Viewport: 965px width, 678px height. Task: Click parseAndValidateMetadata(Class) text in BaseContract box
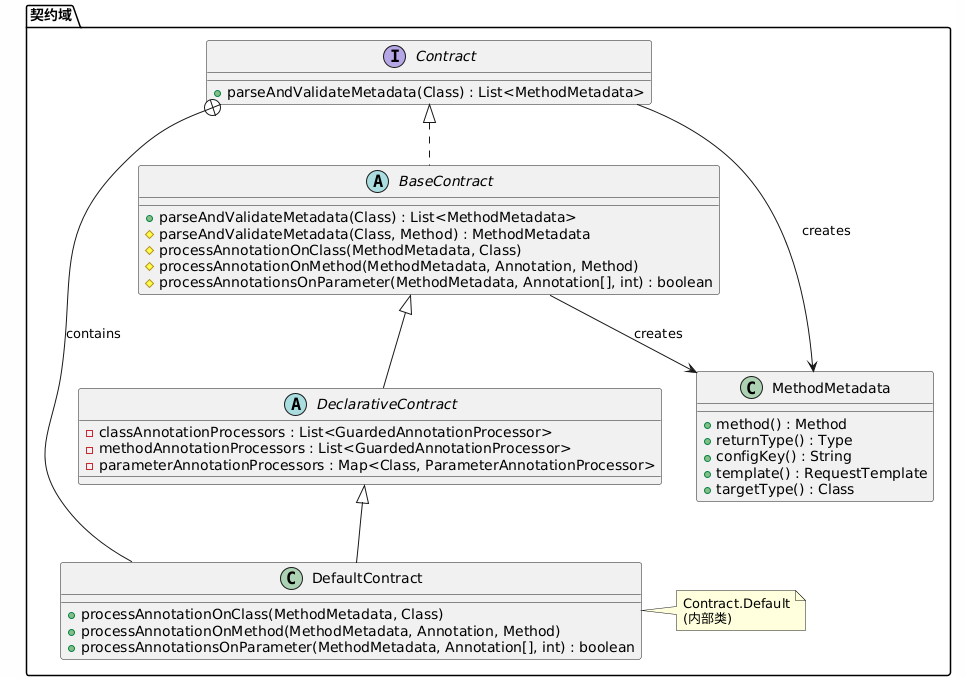(x=367, y=217)
